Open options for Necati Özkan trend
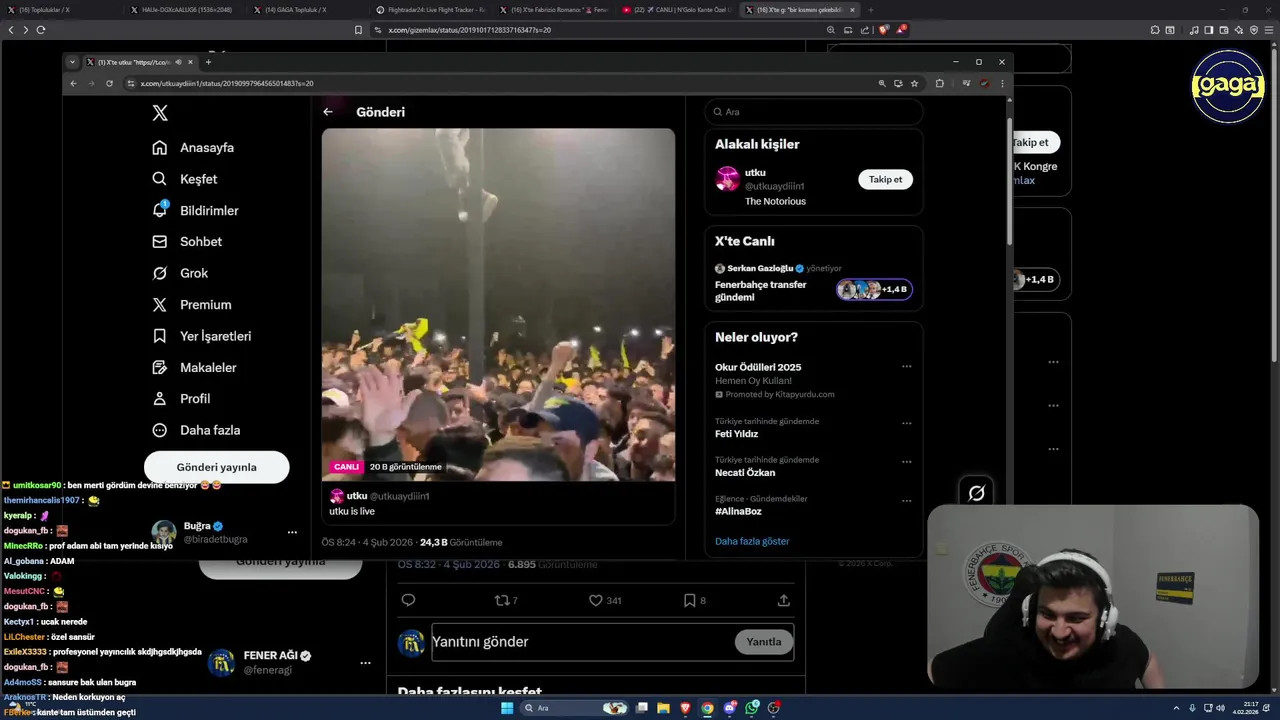 906,462
